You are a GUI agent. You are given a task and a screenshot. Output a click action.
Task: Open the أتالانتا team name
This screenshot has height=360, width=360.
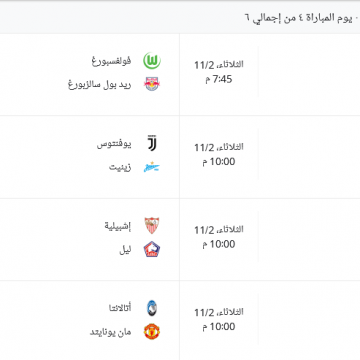[x=120, y=309]
